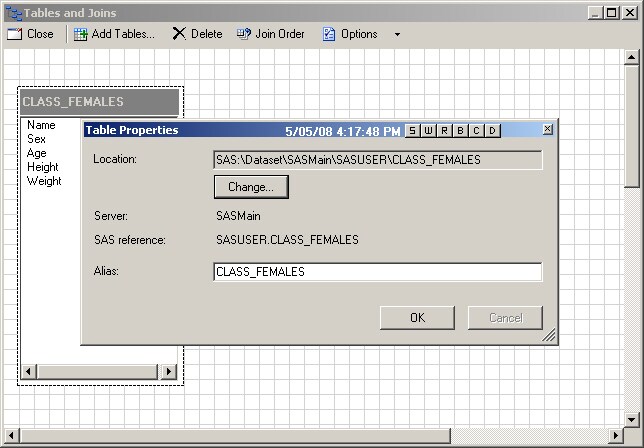
Task: Close the Table Properties dialog
Action: pyautogui.click(x=547, y=130)
